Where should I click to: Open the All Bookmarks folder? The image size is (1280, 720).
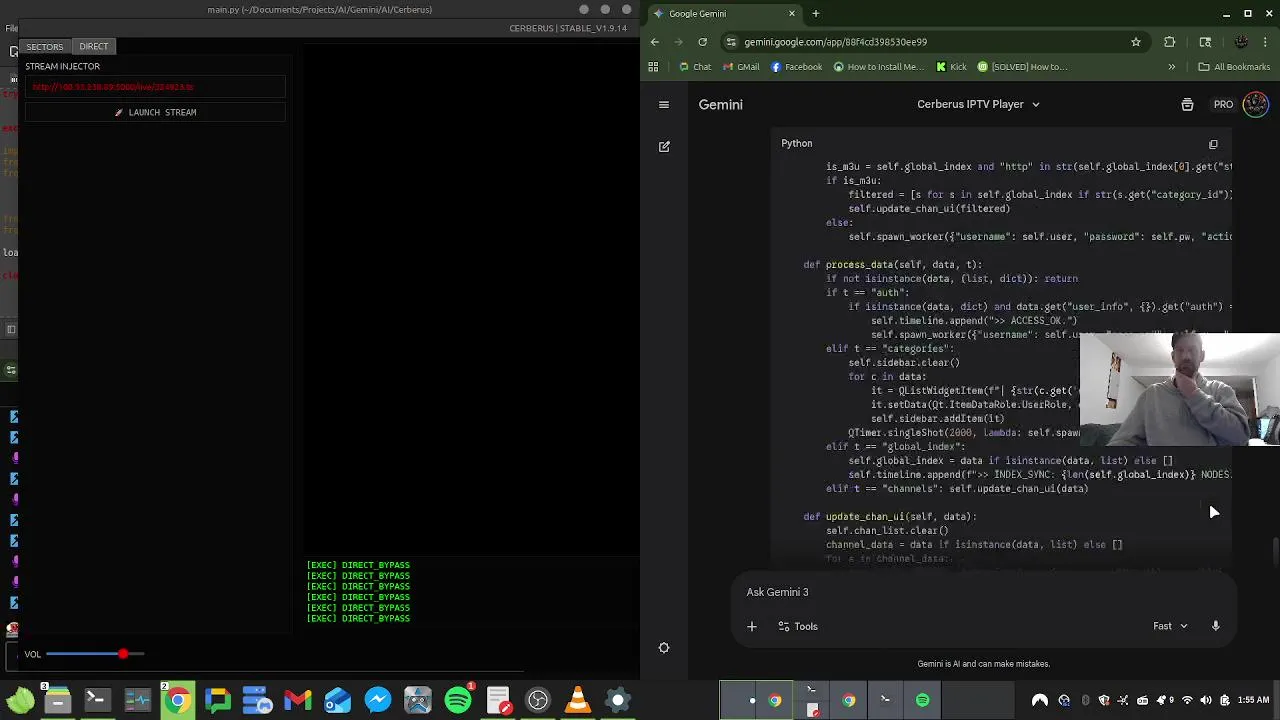pyautogui.click(x=1234, y=67)
